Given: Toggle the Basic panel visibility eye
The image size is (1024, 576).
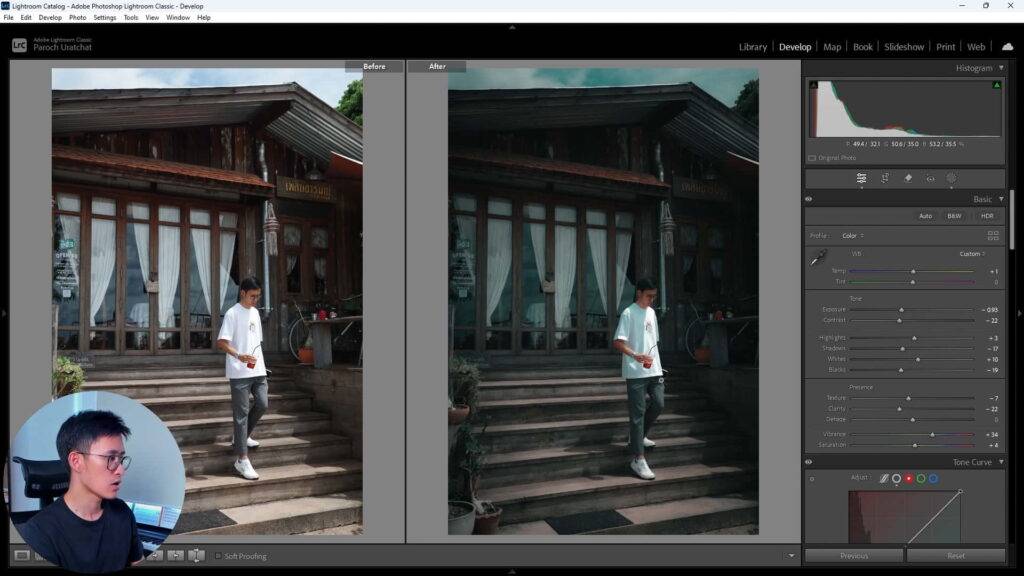Looking at the screenshot, I should (x=809, y=199).
